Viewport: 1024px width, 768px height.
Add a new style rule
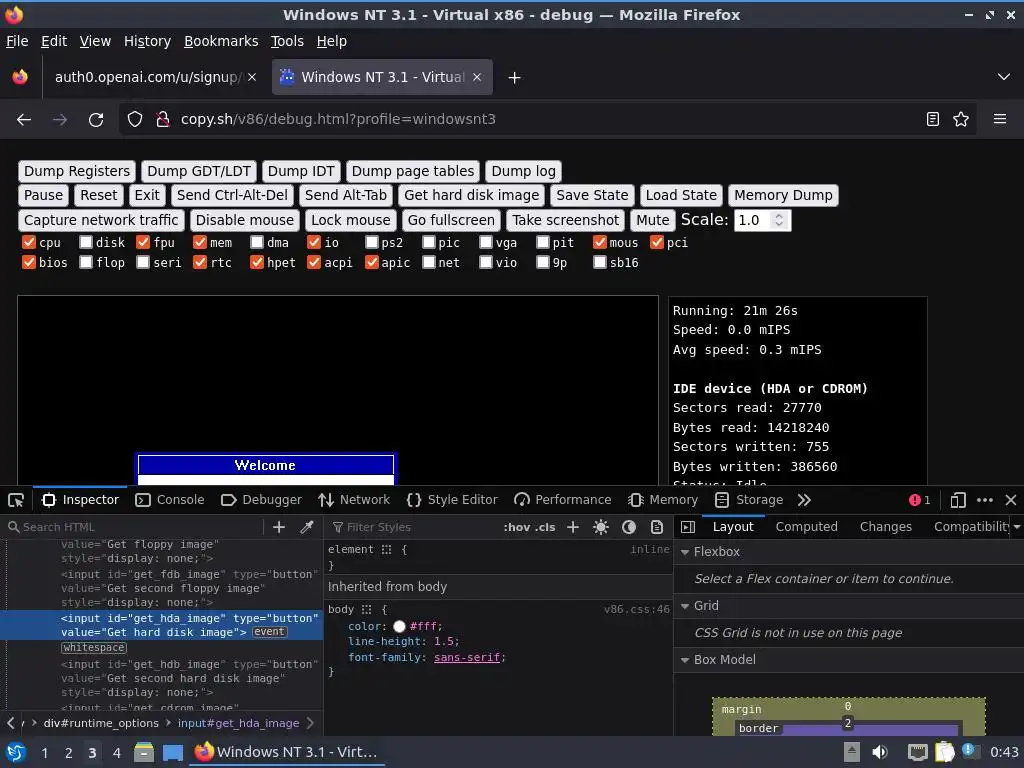click(x=573, y=527)
